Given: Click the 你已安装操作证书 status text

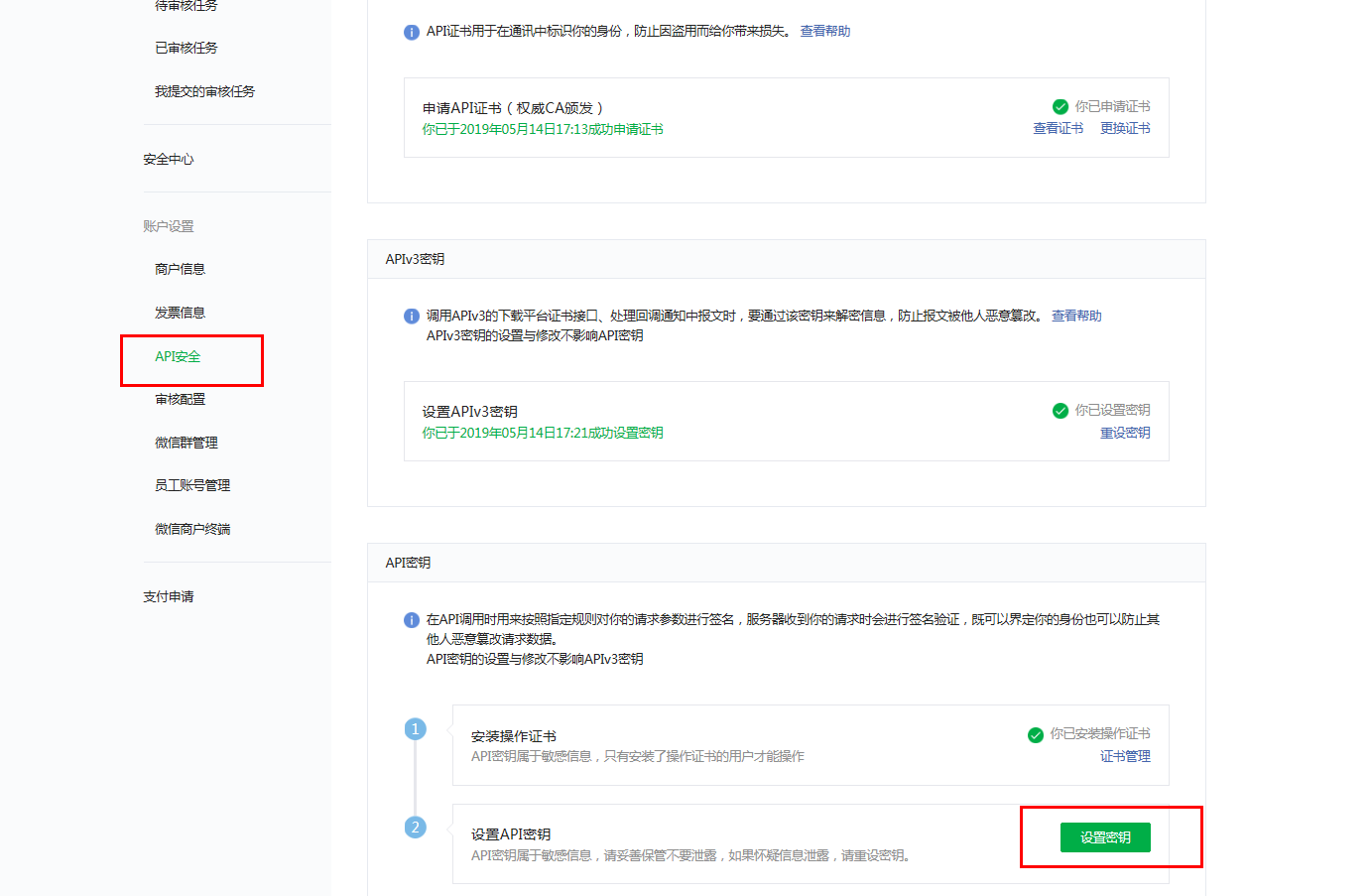Looking at the screenshot, I should tap(1100, 733).
